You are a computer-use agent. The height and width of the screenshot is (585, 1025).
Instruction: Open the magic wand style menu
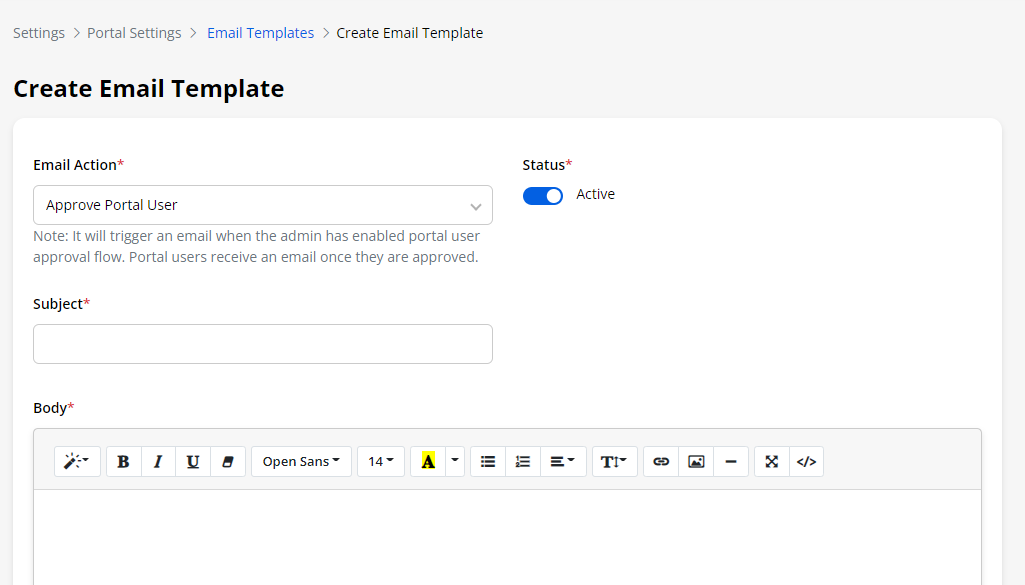77,461
